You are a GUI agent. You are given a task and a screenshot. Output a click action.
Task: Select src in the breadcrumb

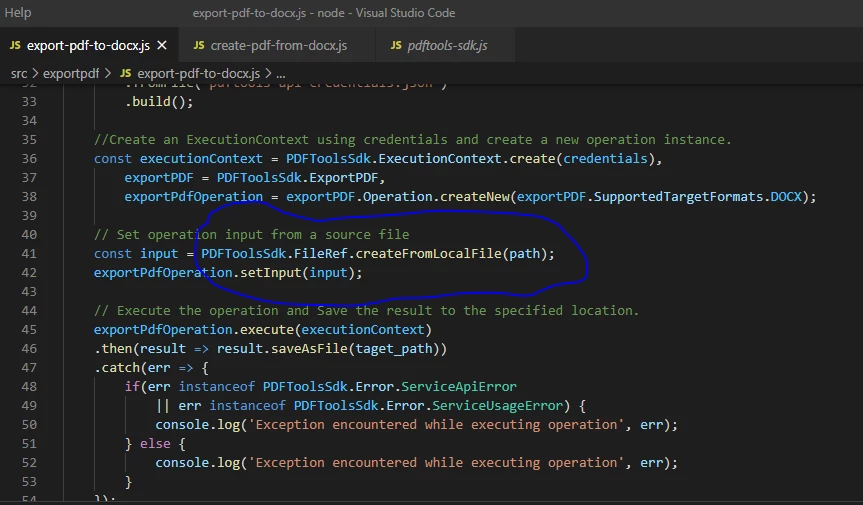(19, 74)
